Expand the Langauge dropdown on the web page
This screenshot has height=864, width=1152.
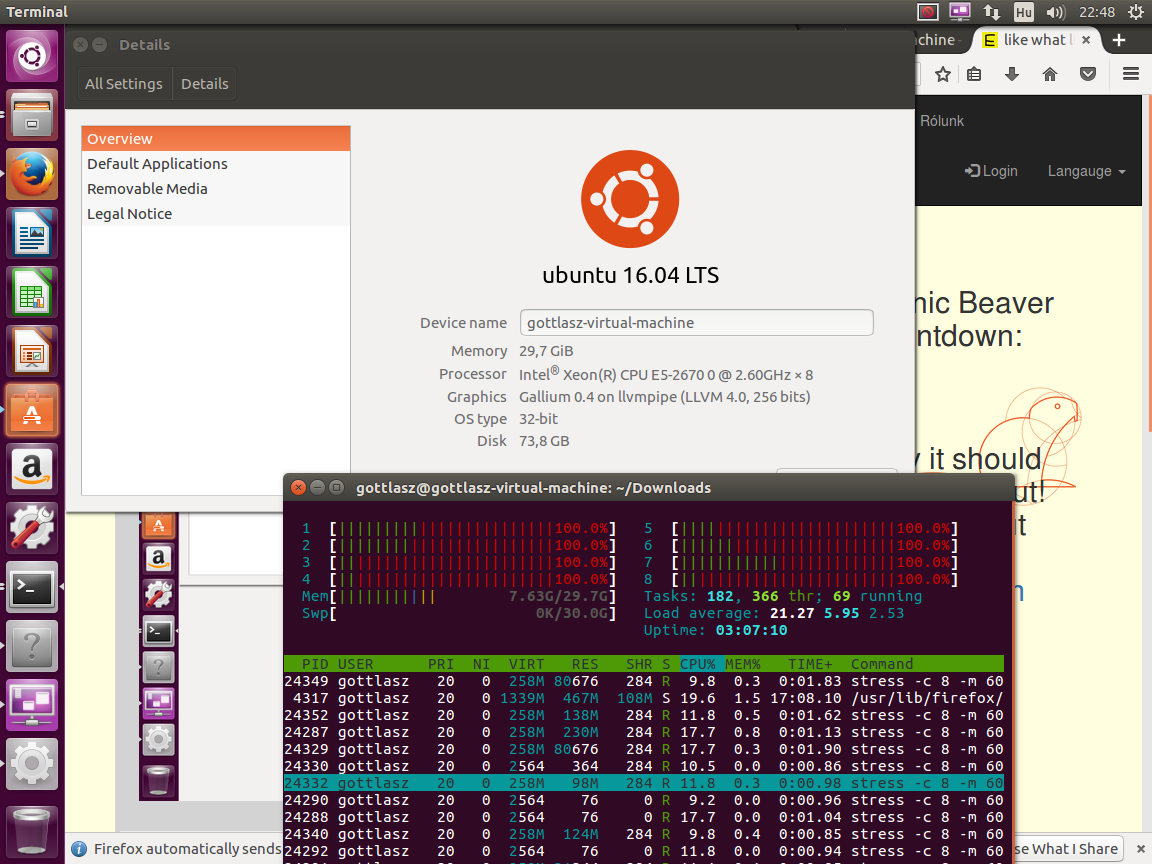pyautogui.click(x=1087, y=171)
